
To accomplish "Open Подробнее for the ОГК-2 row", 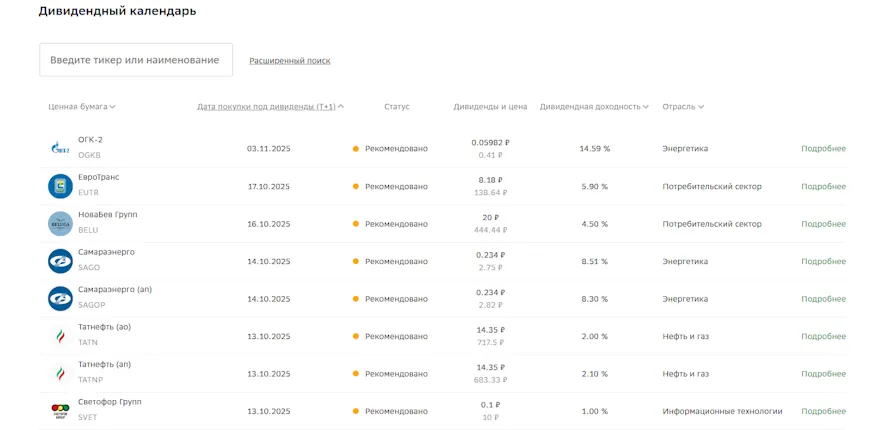I will [x=823, y=149].
